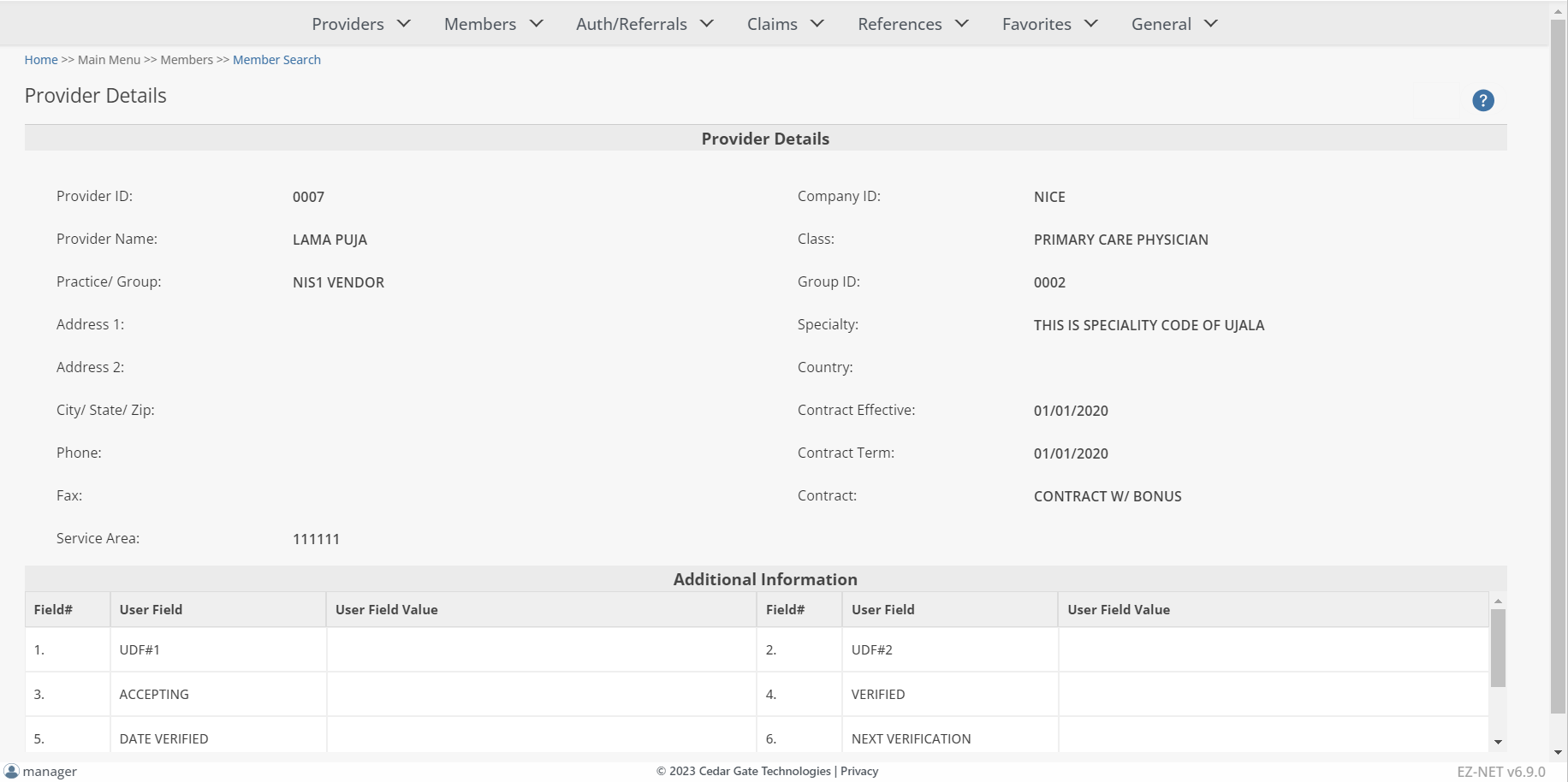This screenshot has width=1568, height=782.
Task: Open the Favorites menu
Action: click(1049, 24)
